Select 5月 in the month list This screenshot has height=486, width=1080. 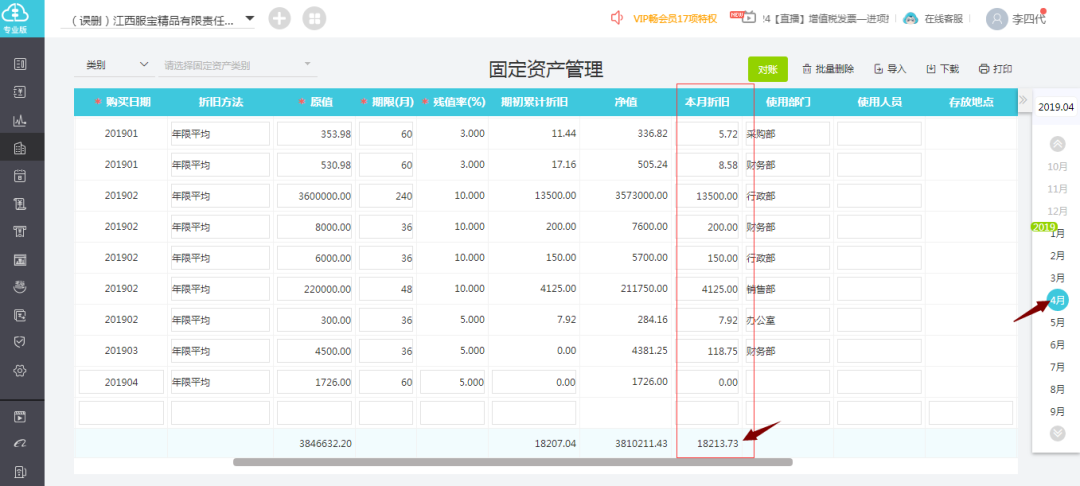[1057, 323]
